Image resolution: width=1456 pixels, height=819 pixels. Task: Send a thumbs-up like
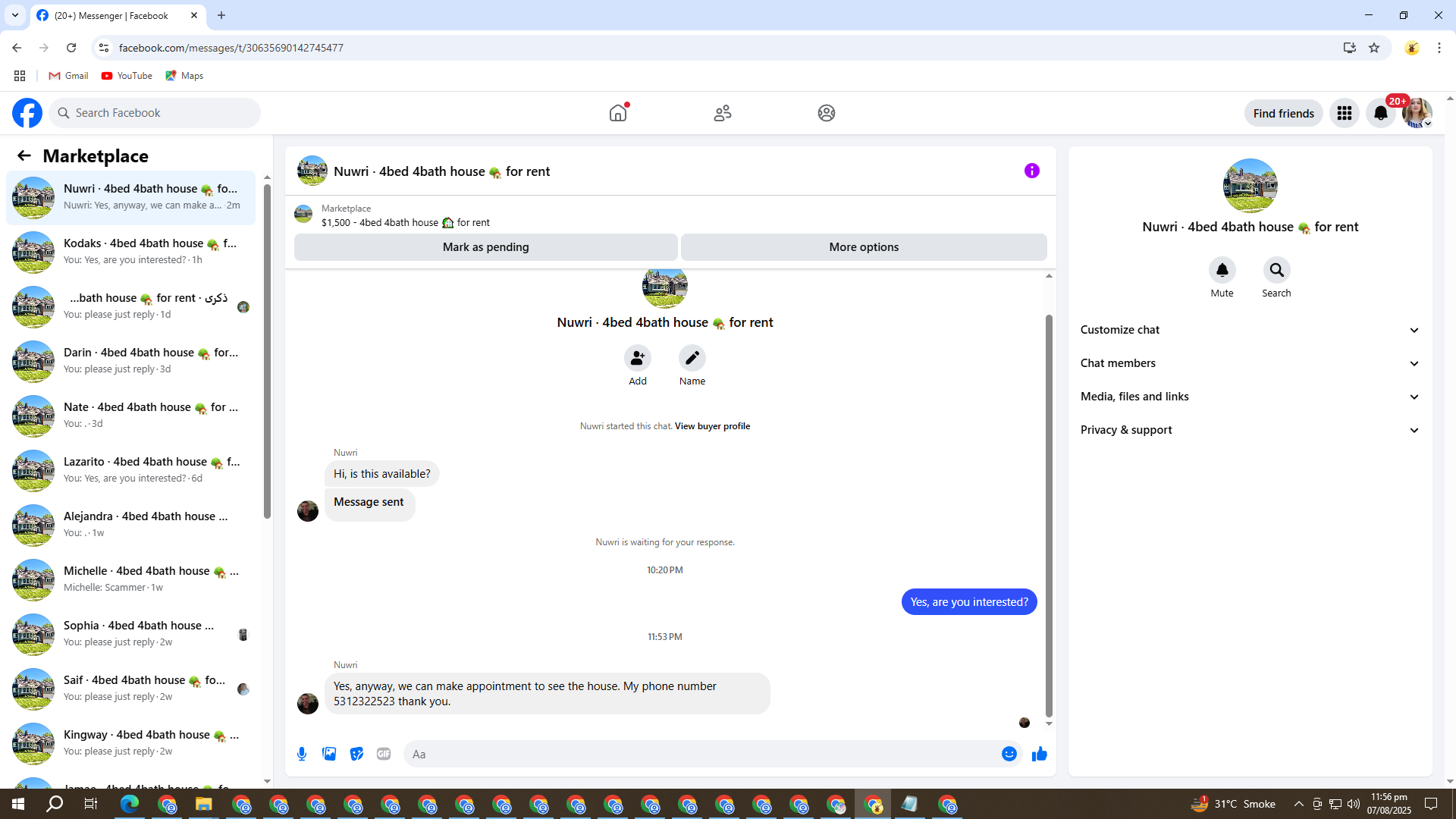pyautogui.click(x=1039, y=754)
